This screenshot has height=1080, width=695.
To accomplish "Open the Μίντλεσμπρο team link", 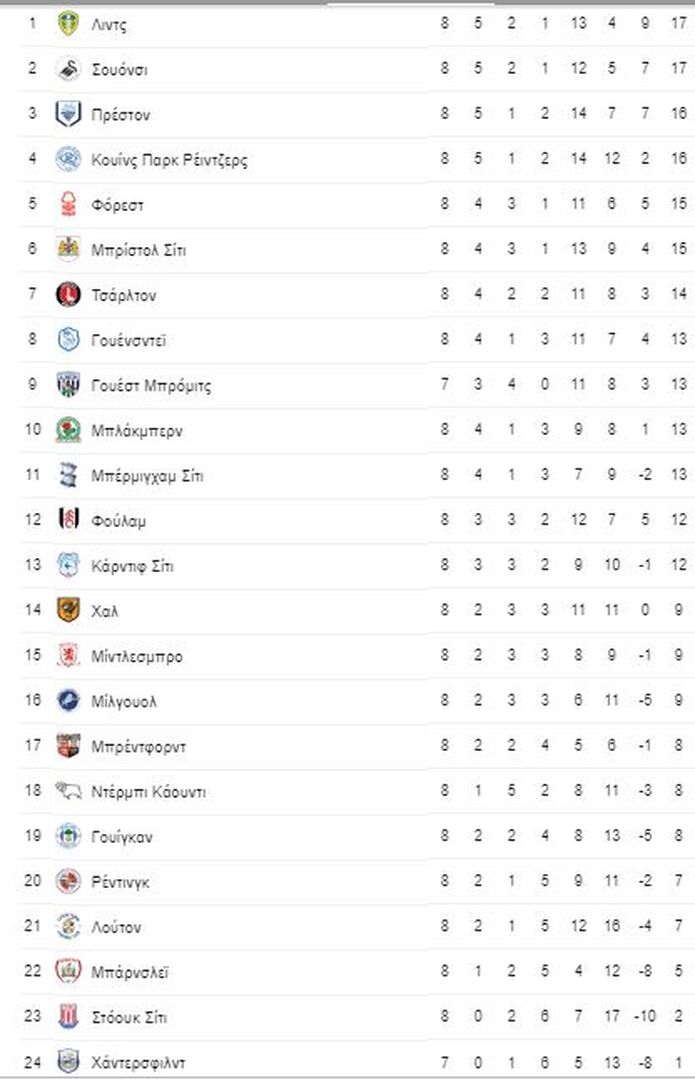I will [x=137, y=656].
